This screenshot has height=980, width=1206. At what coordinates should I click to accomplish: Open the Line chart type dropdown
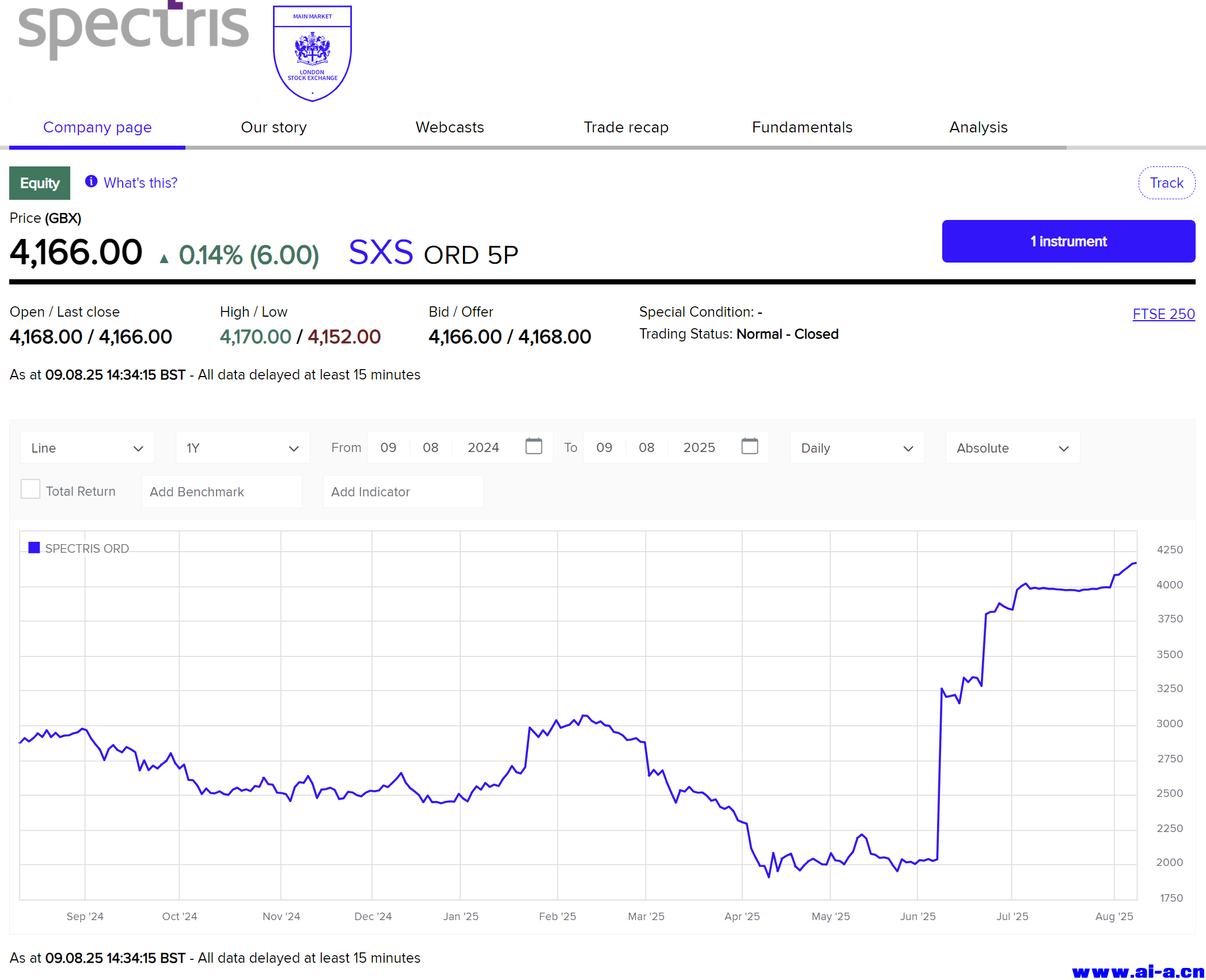[88, 448]
